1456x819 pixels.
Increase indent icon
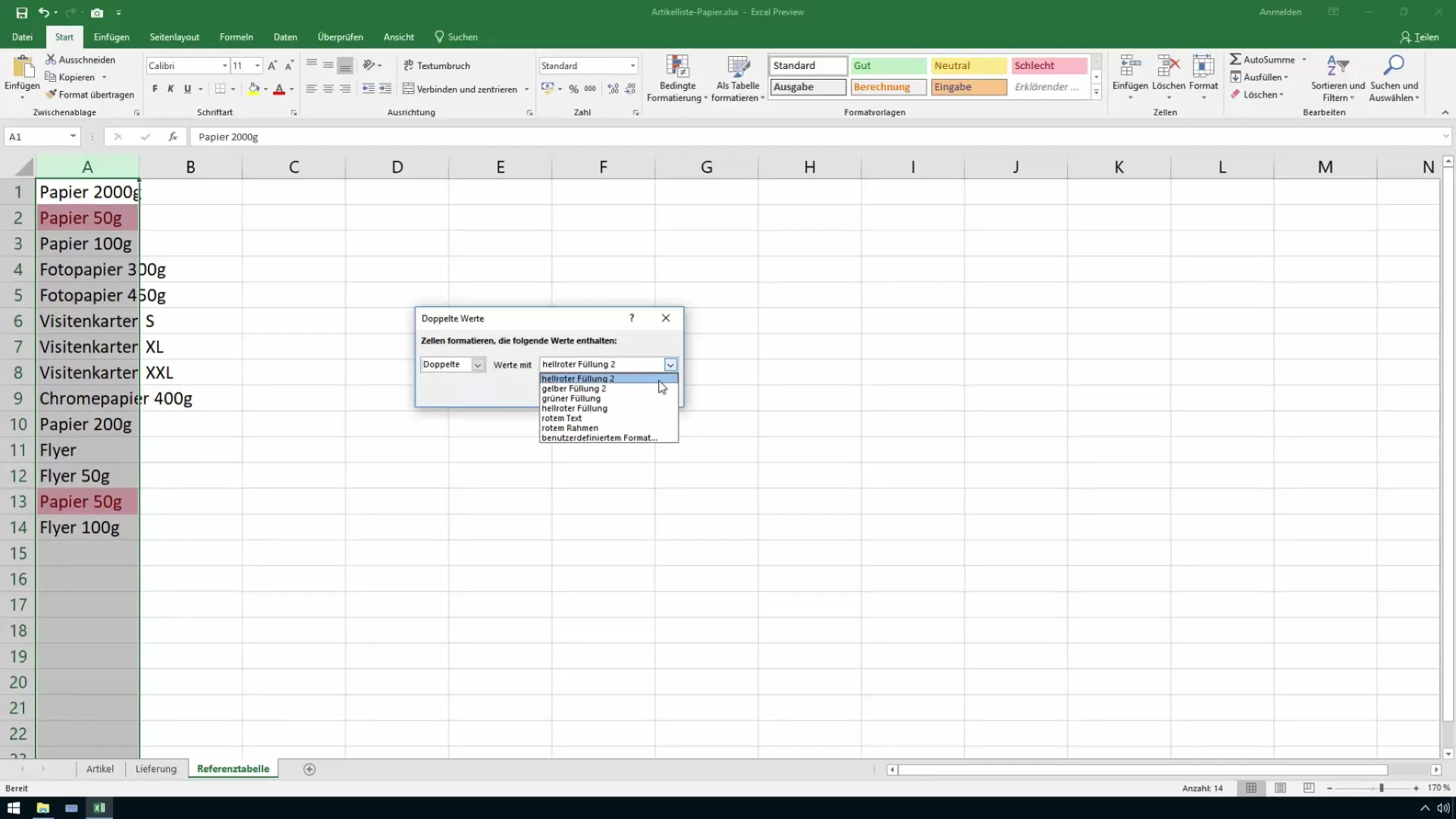click(385, 89)
